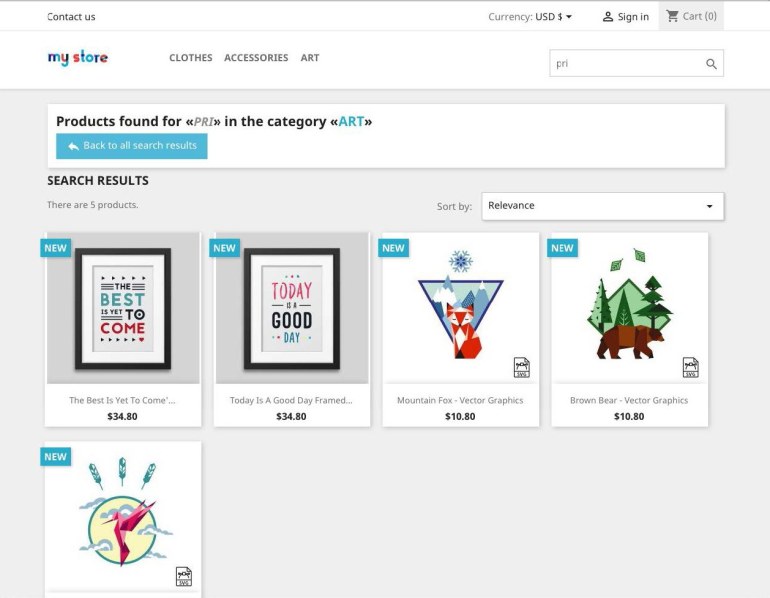Select the Best Is Yet To Come poster image
The image size is (770, 598).
(x=123, y=308)
